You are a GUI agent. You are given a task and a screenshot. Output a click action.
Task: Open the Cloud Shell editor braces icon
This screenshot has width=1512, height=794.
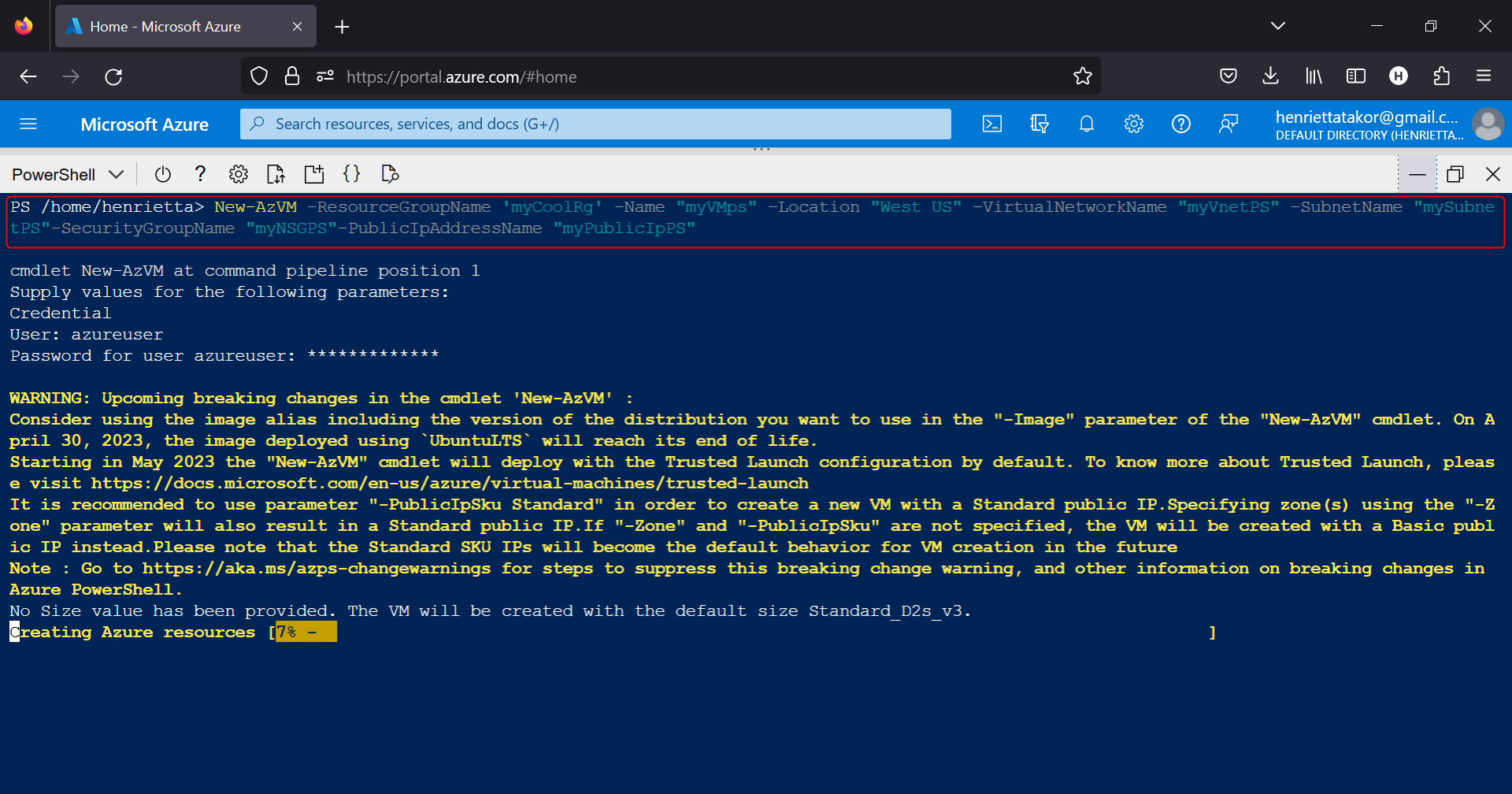352,174
